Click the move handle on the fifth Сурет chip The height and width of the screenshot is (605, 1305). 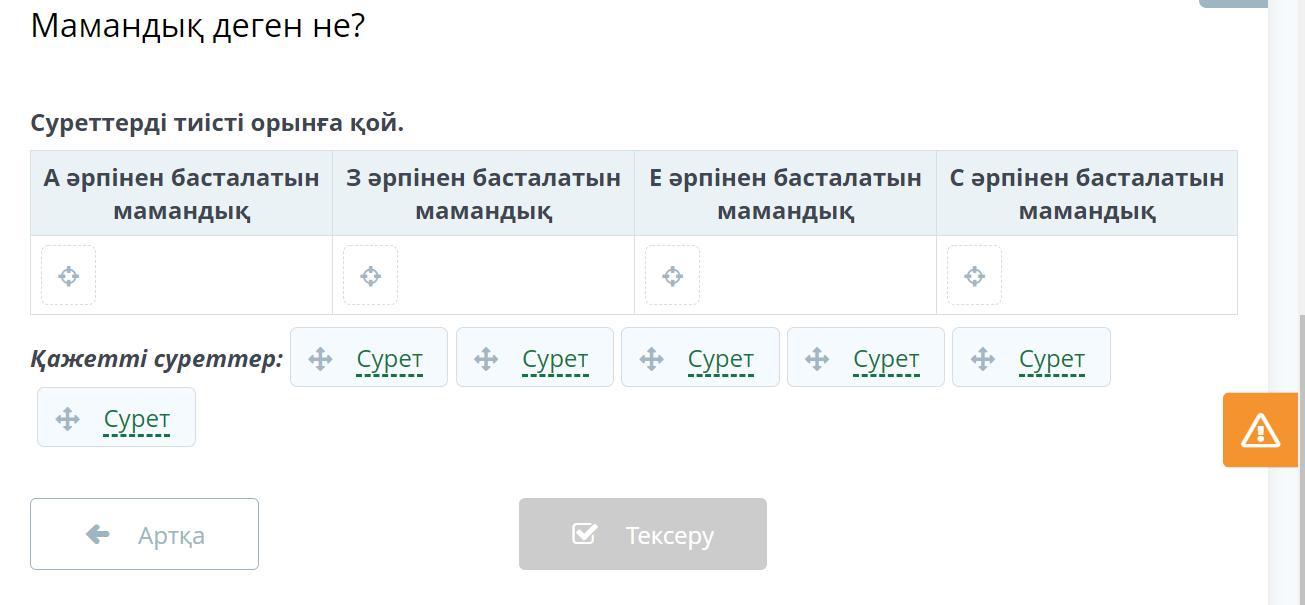[x=983, y=359]
